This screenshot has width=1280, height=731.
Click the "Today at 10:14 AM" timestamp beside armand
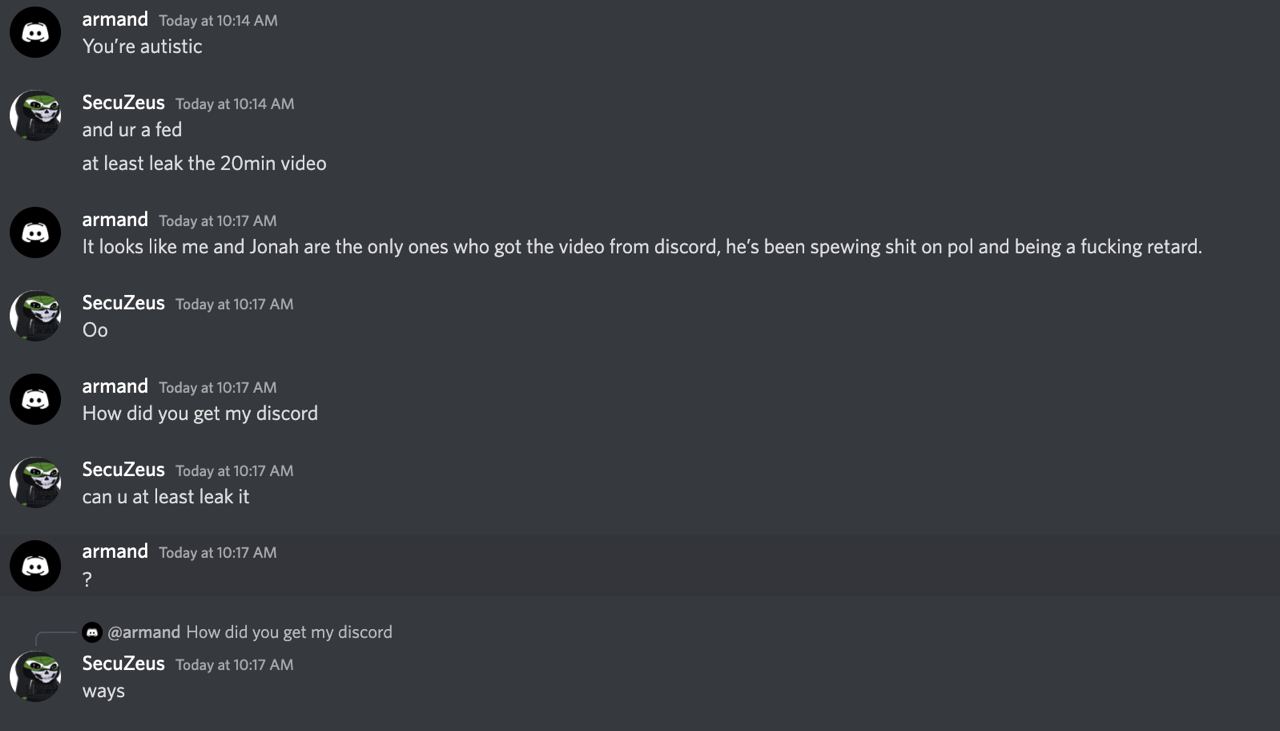tap(218, 20)
